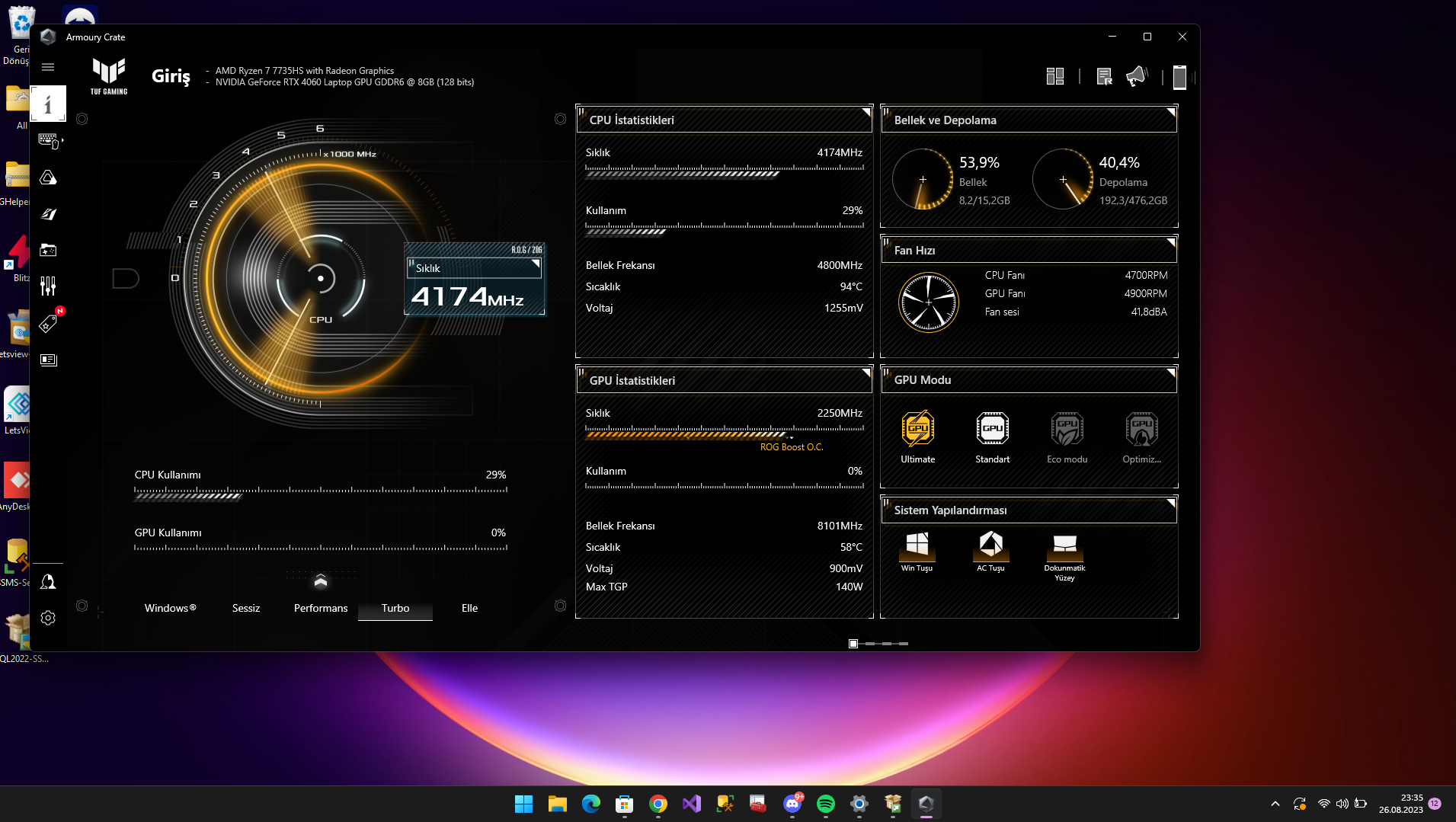This screenshot has width=1456, height=822.
Task: Click the 4700RPM CPU fan value
Action: coord(1146,275)
